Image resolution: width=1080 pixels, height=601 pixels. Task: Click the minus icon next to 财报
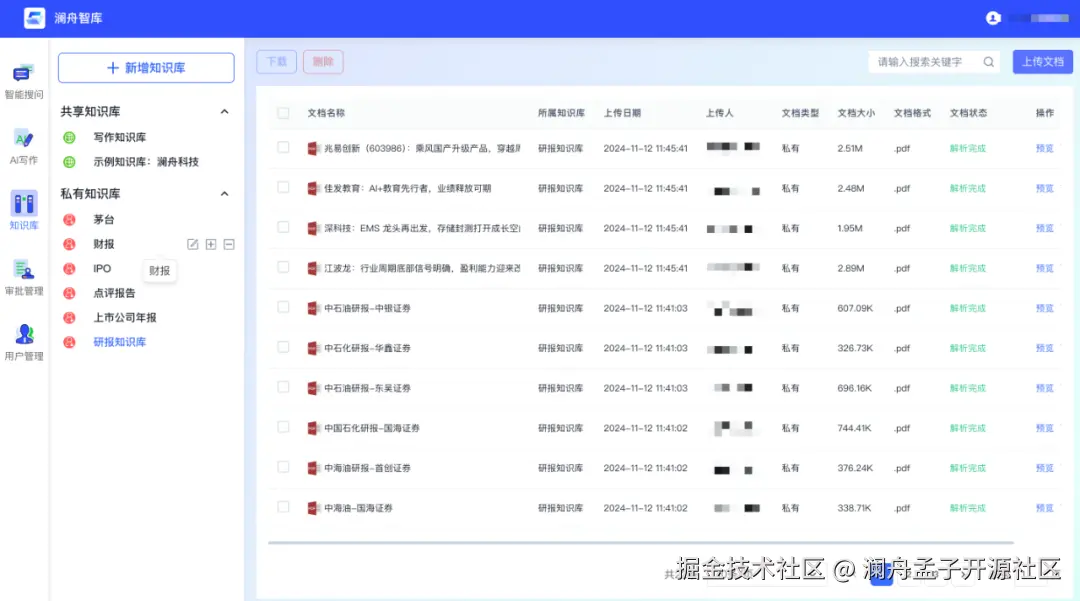[229, 244]
